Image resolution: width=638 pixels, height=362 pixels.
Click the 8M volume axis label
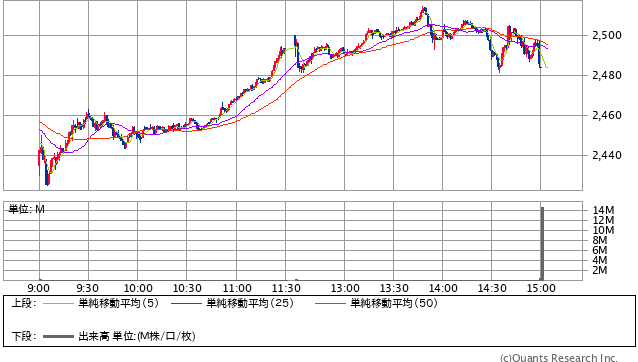(x=600, y=240)
